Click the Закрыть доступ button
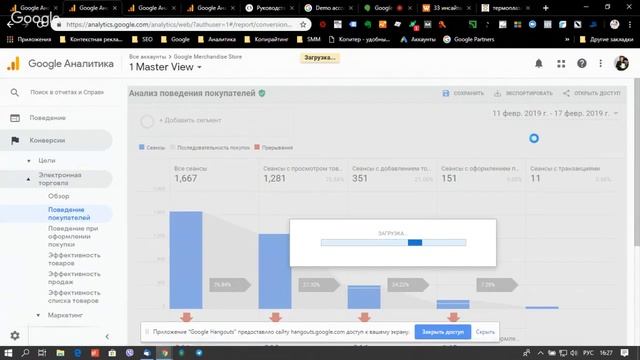The image size is (640, 360). pos(443,332)
